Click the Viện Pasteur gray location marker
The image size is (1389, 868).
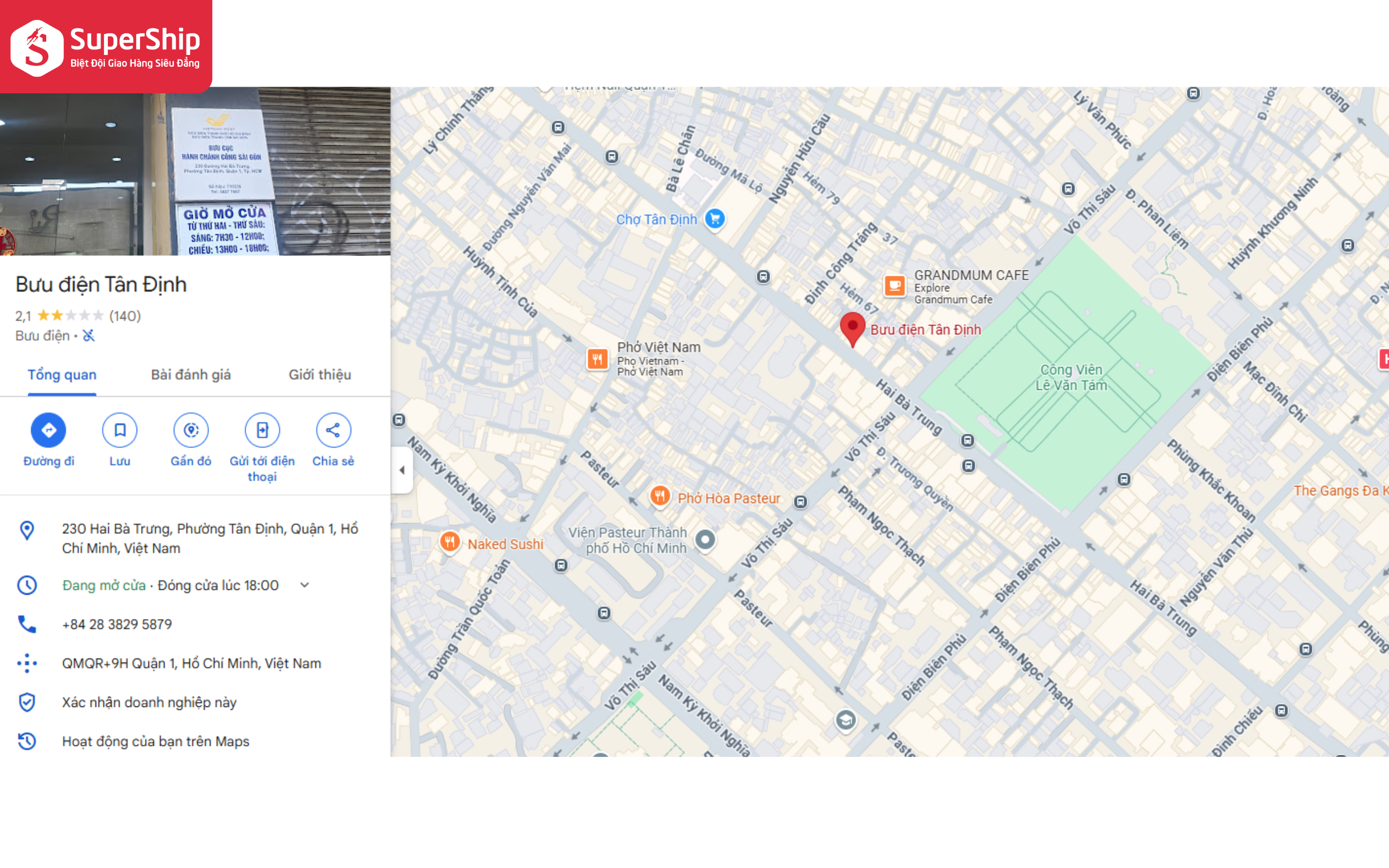705,540
